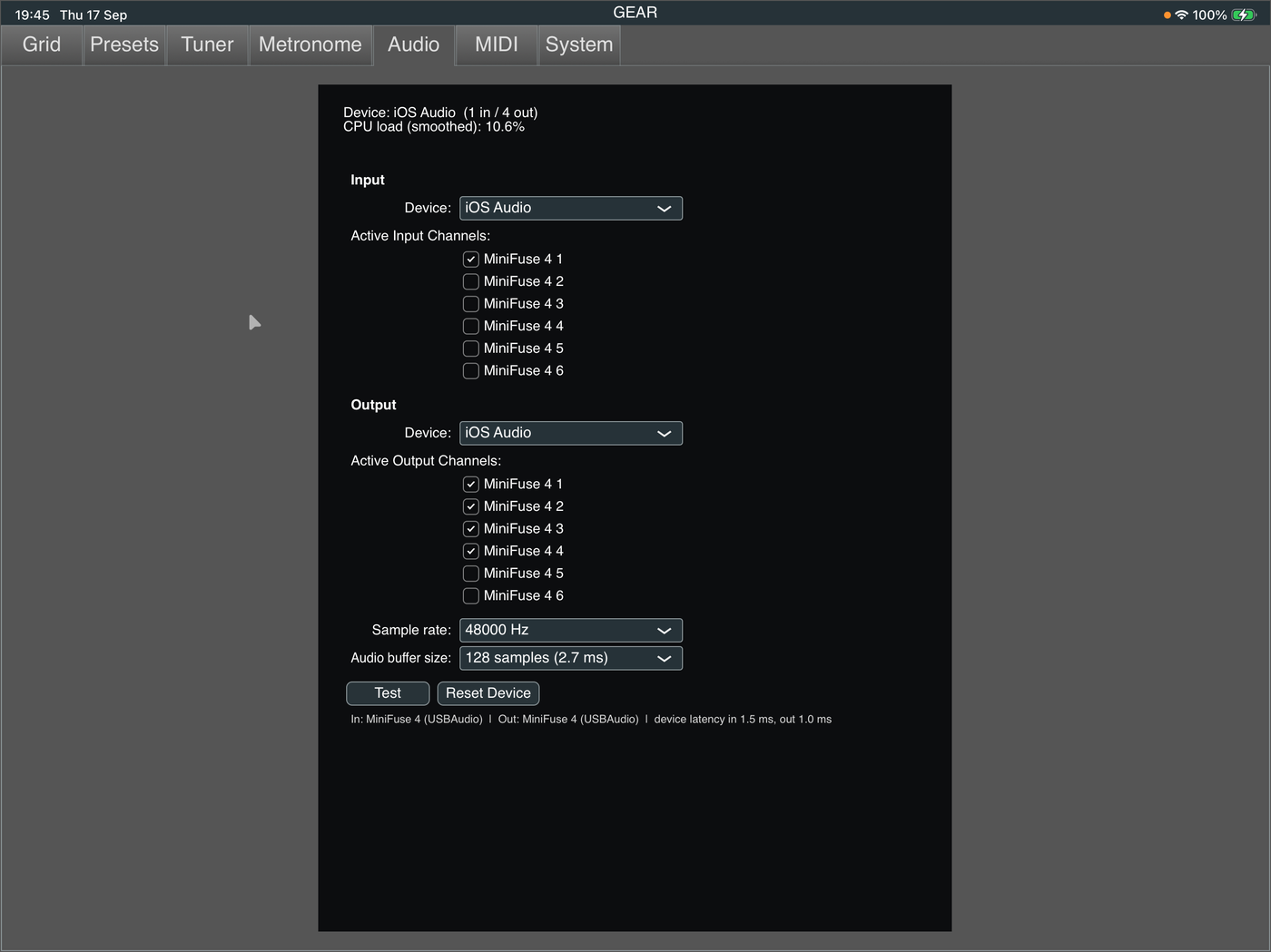This screenshot has width=1271, height=952.
Task: Expand the Sample rate dropdown
Action: [x=571, y=630]
